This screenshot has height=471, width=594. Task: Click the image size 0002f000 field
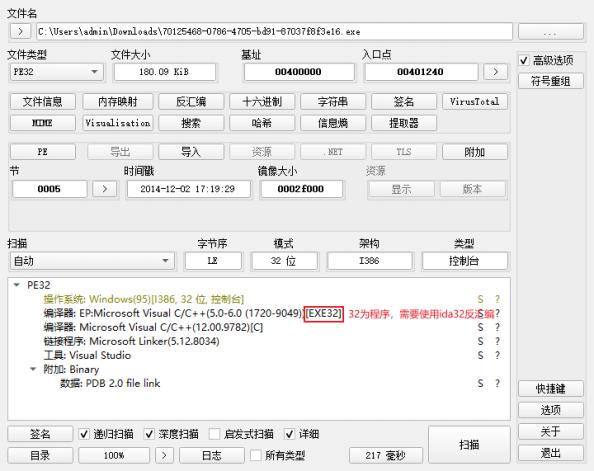pos(301,189)
